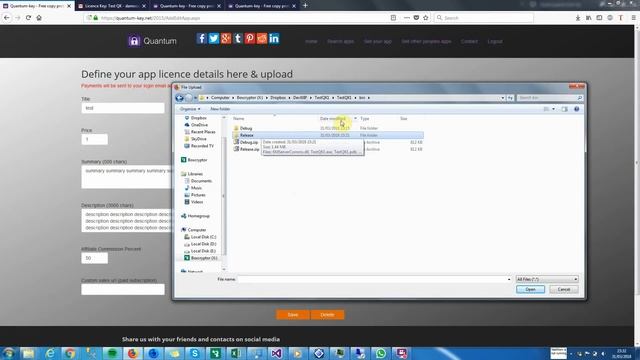Open Excel from the taskbar

click(x=236, y=353)
